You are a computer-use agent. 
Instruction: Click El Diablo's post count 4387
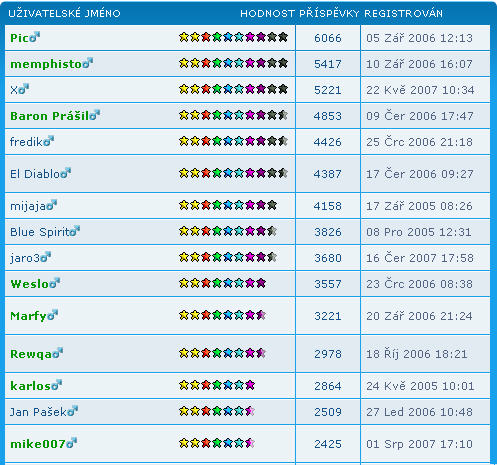point(328,174)
